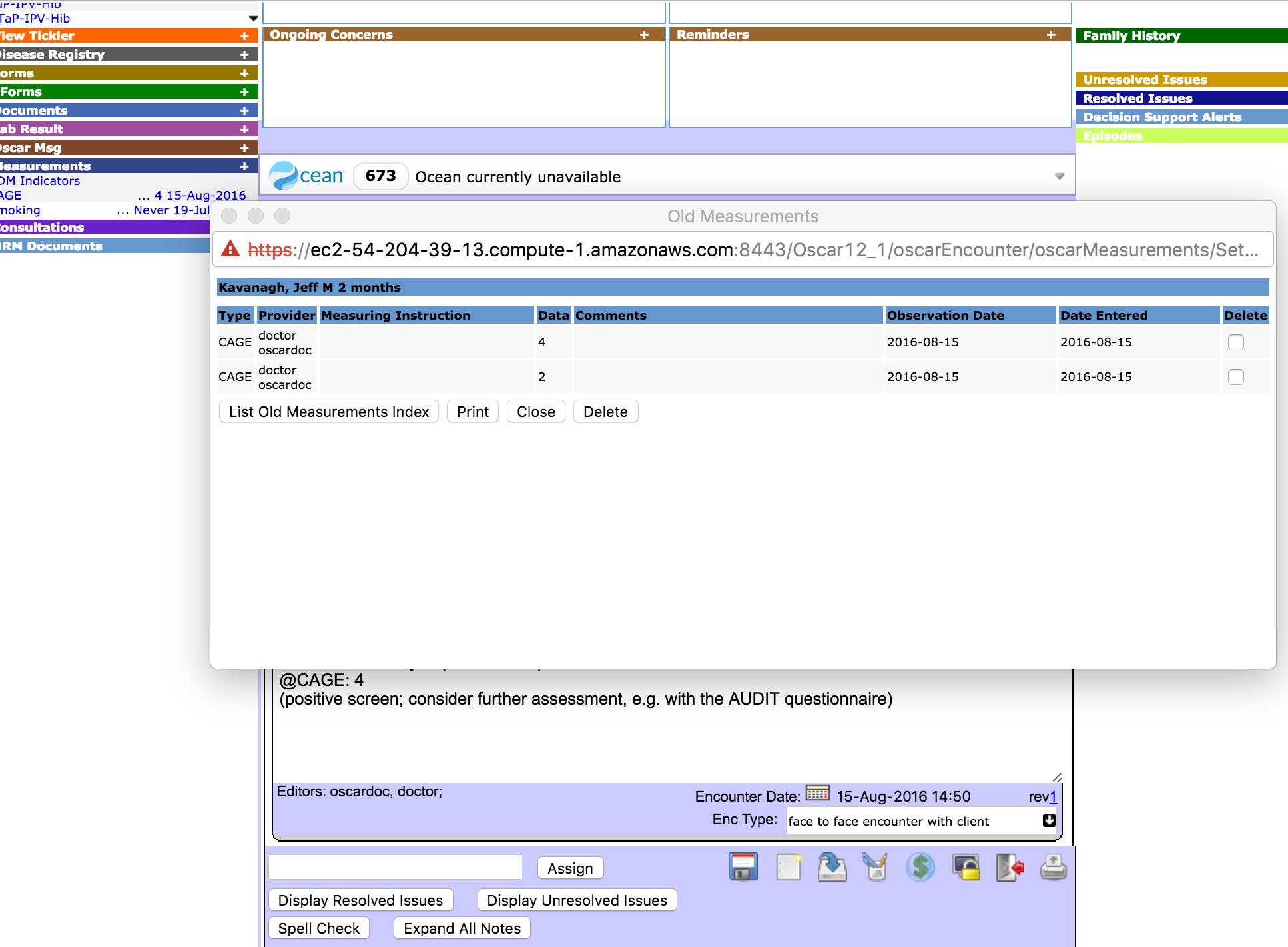
Task: Open billing with the dollar sign icon
Action: pos(920,868)
